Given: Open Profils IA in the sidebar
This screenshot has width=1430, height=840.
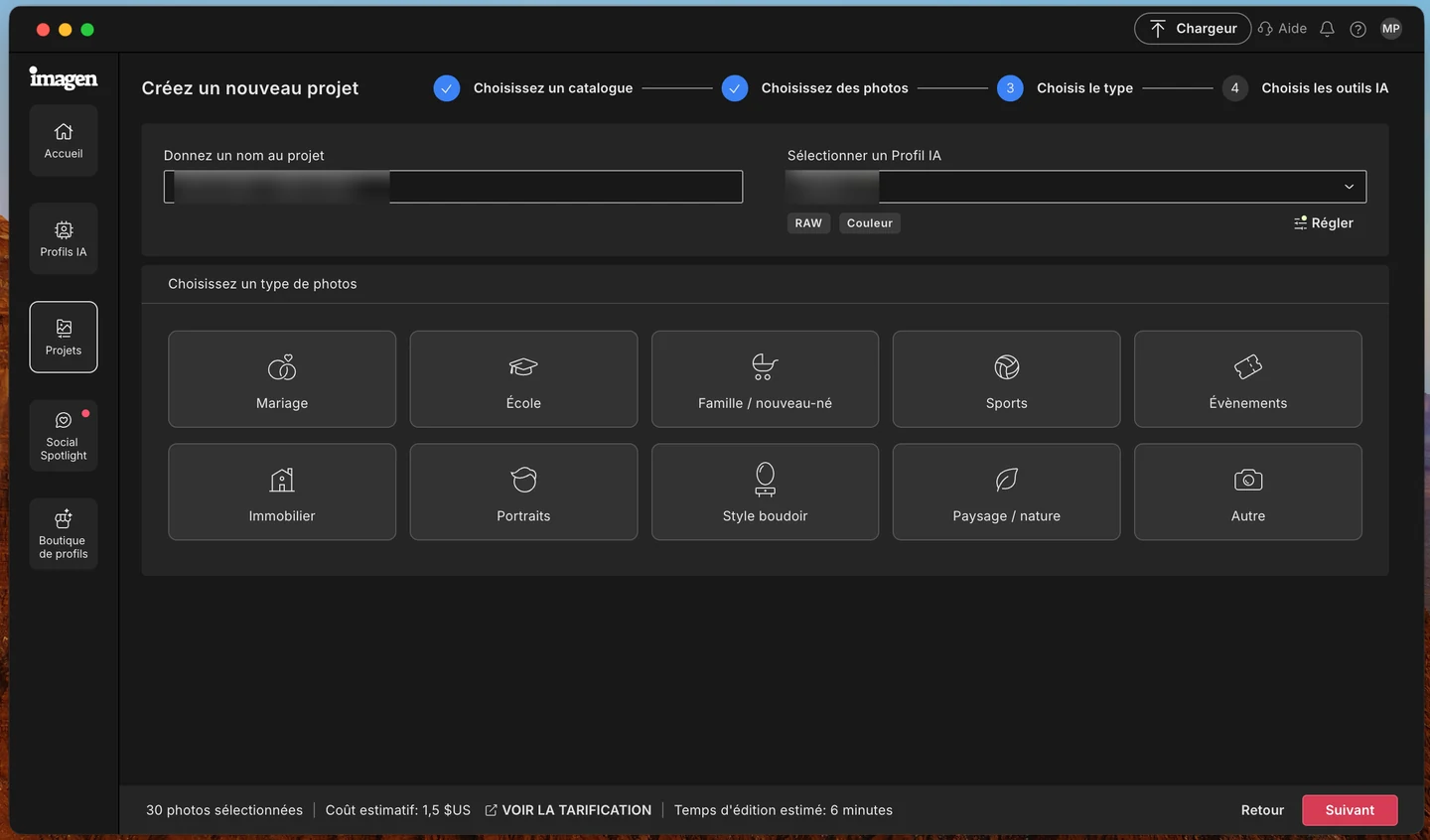Looking at the screenshot, I should (64, 239).
